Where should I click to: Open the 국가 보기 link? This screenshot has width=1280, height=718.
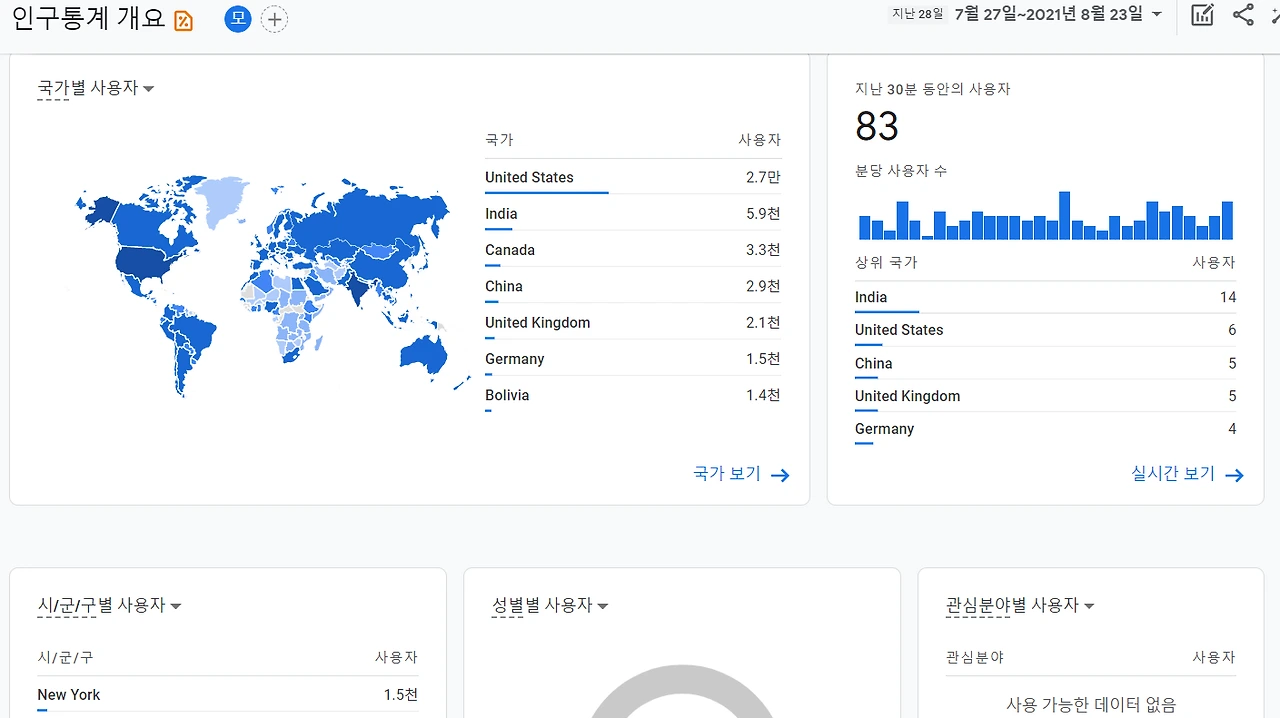pos(741,474)
